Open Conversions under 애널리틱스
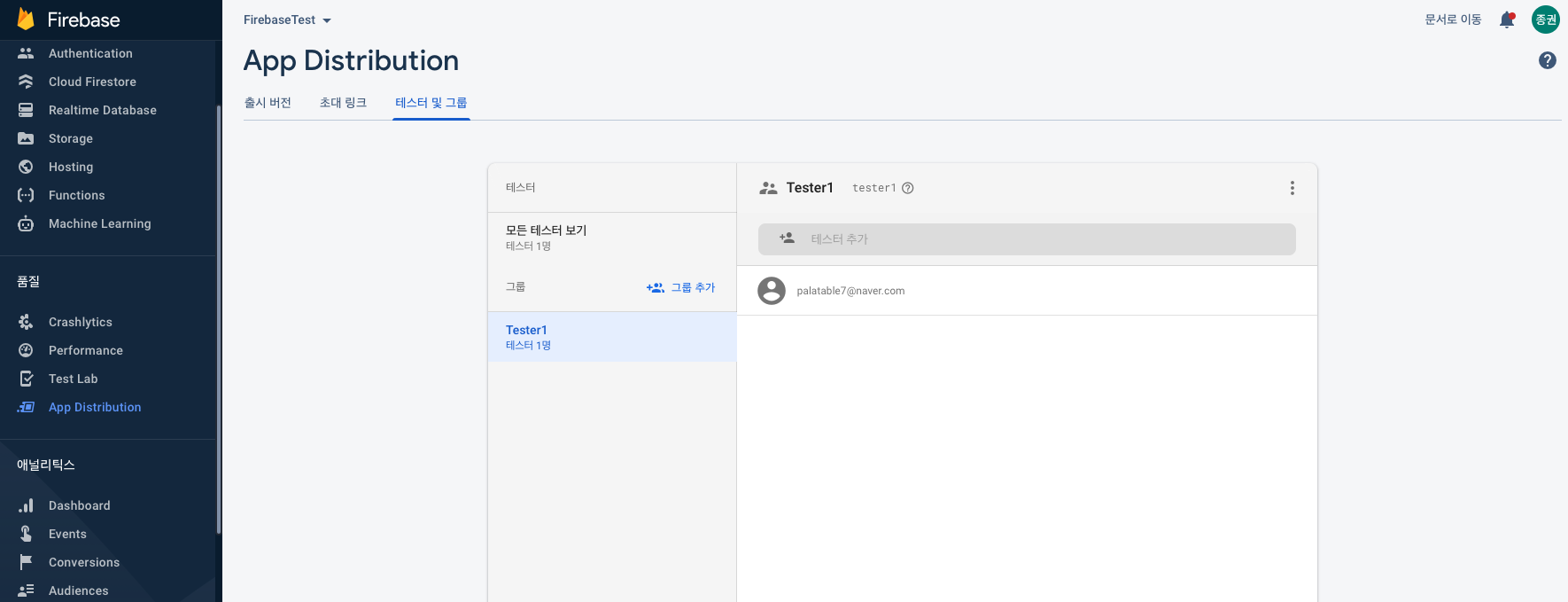The width and height of the screenshot is (1568, 602). coord(84,562)
